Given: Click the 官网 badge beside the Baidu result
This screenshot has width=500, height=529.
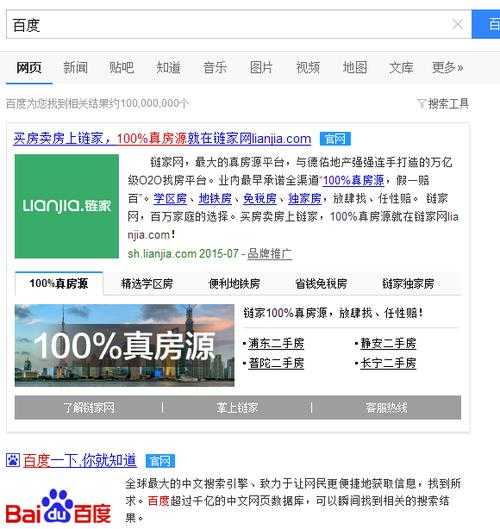Looking at the screenshot, I should coord(160,461).
